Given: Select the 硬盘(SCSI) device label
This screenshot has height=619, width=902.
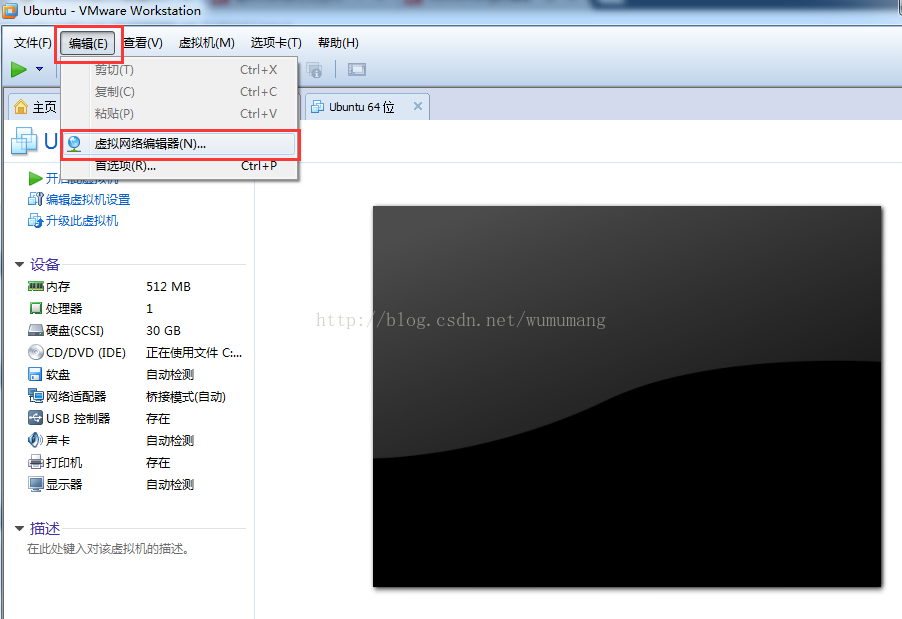Looking at the screenshot, I should coord(75,331).
